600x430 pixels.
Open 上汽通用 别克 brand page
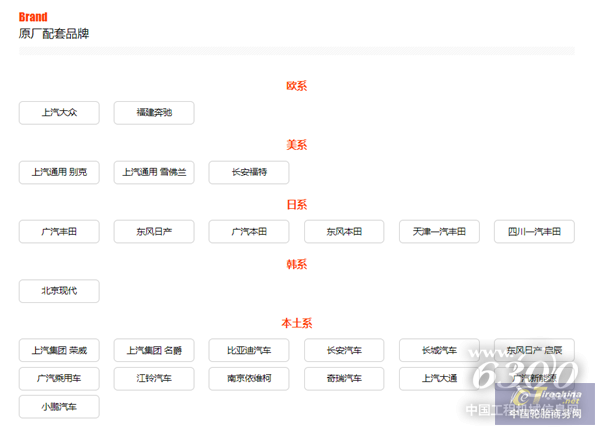[x=59, y=172]
